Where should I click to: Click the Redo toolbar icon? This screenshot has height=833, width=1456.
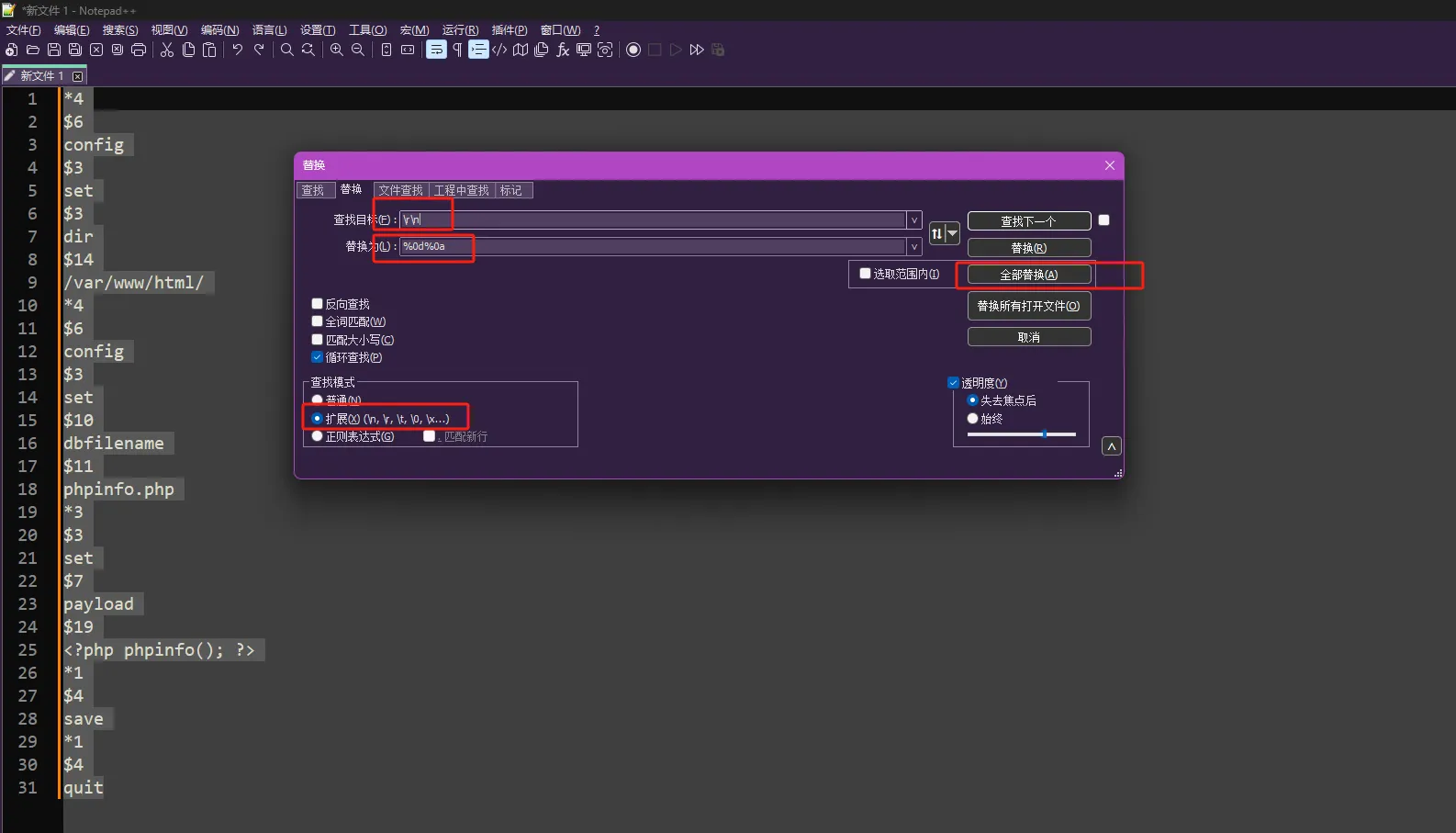tap(259, 50)
